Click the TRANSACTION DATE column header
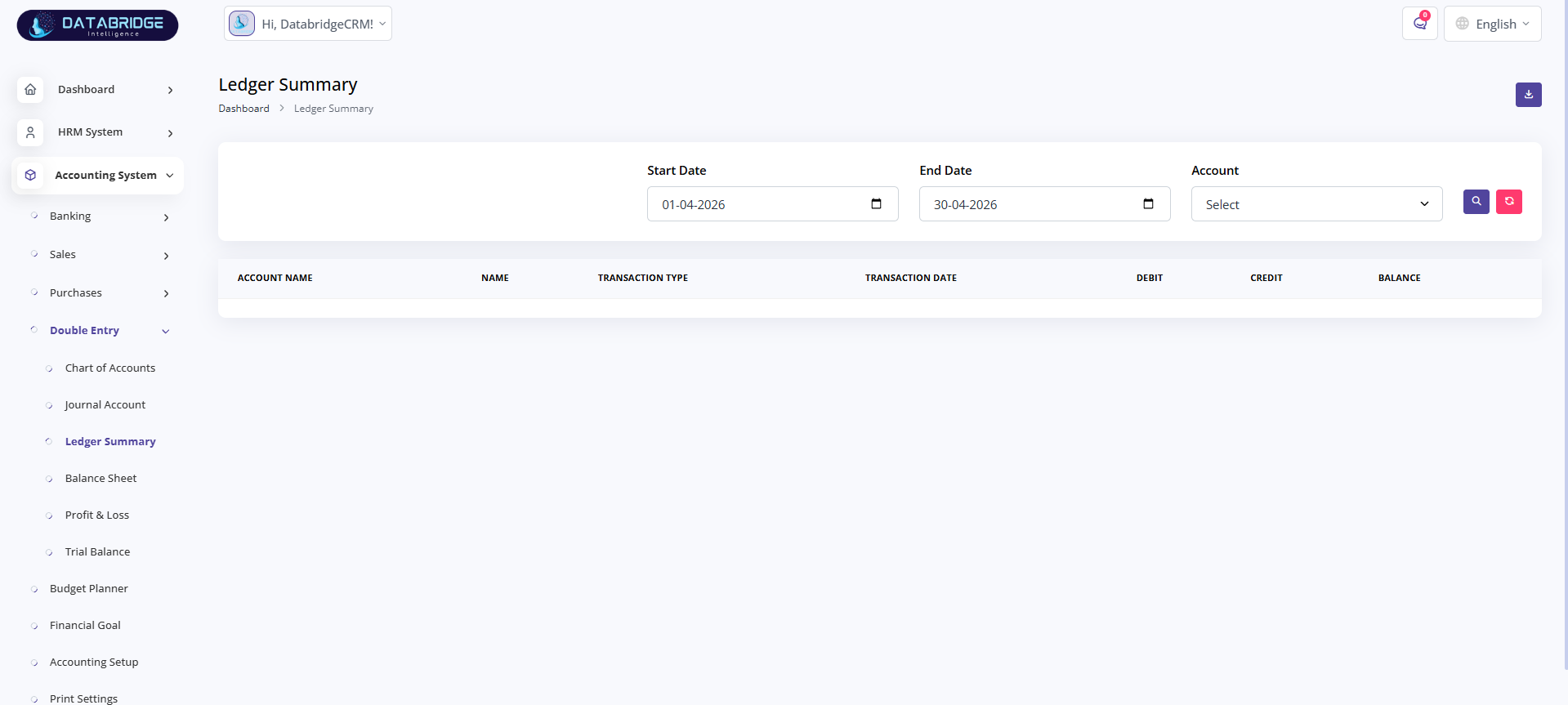Viewport: 1568px width, 705px height. coord(911,279)
